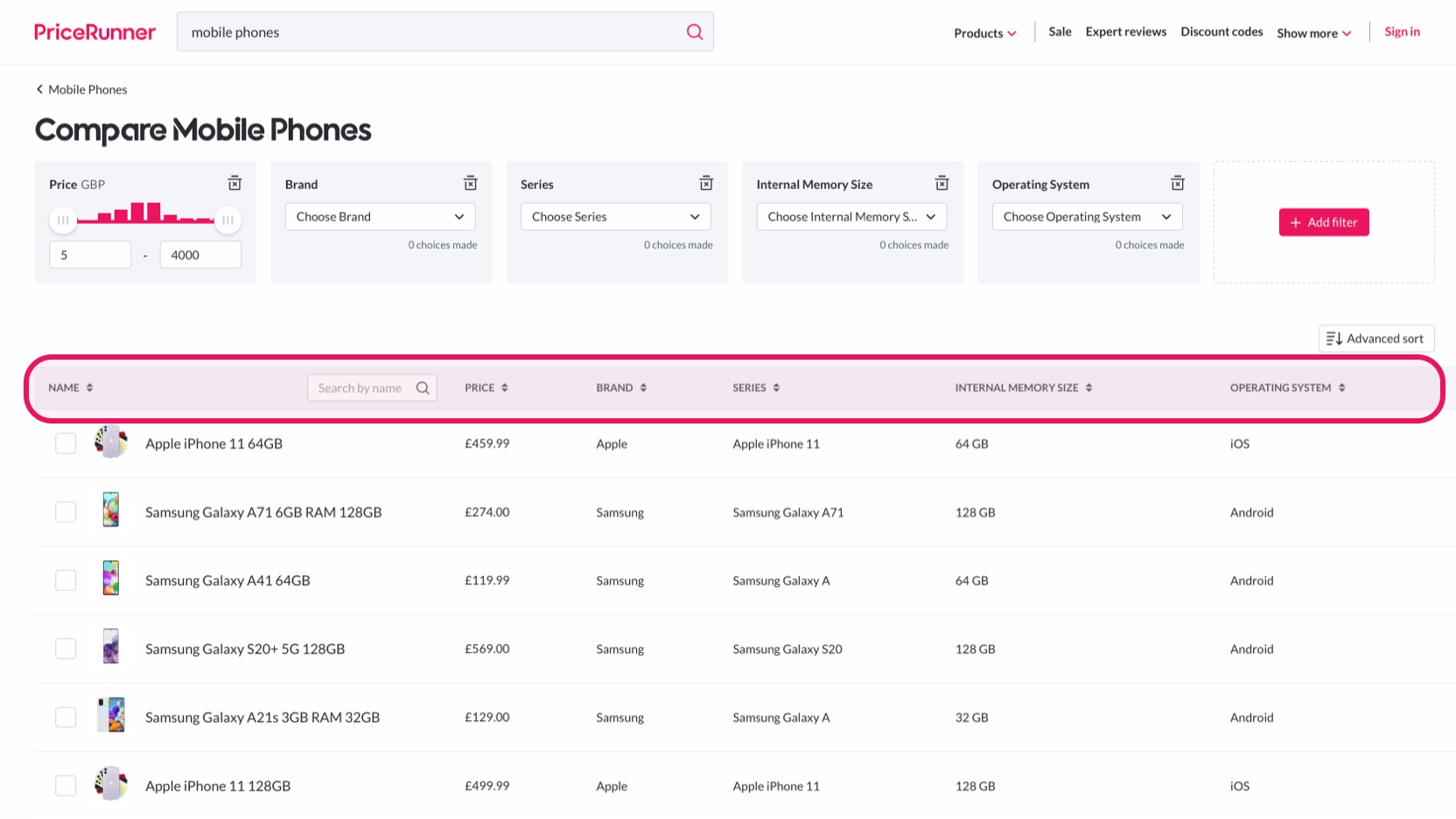The image size is (1456, 819).
Task: Click the PriceRunner logo
Action: [x=94, y=32]
